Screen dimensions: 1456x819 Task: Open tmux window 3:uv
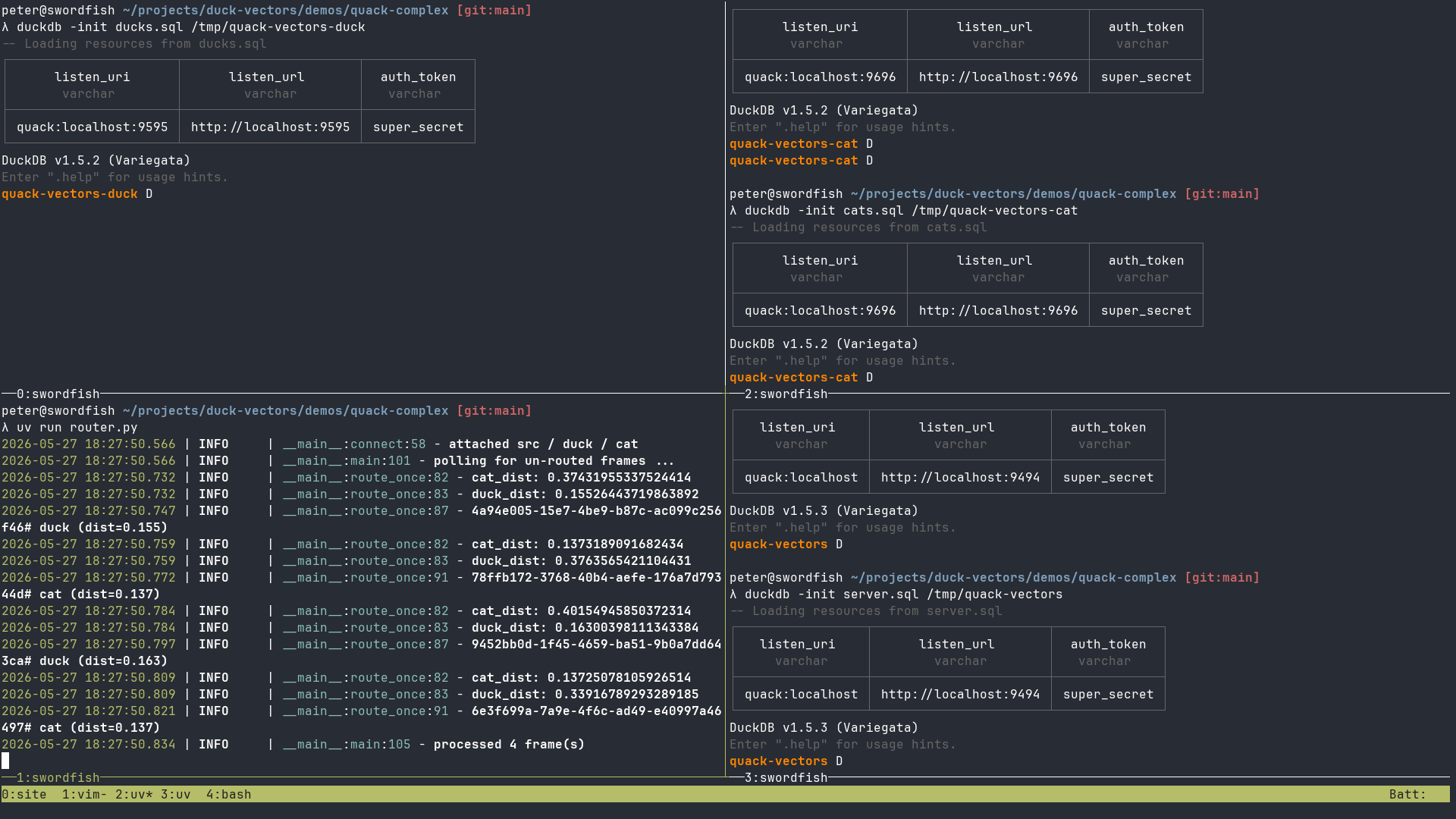tap(176, 794)
